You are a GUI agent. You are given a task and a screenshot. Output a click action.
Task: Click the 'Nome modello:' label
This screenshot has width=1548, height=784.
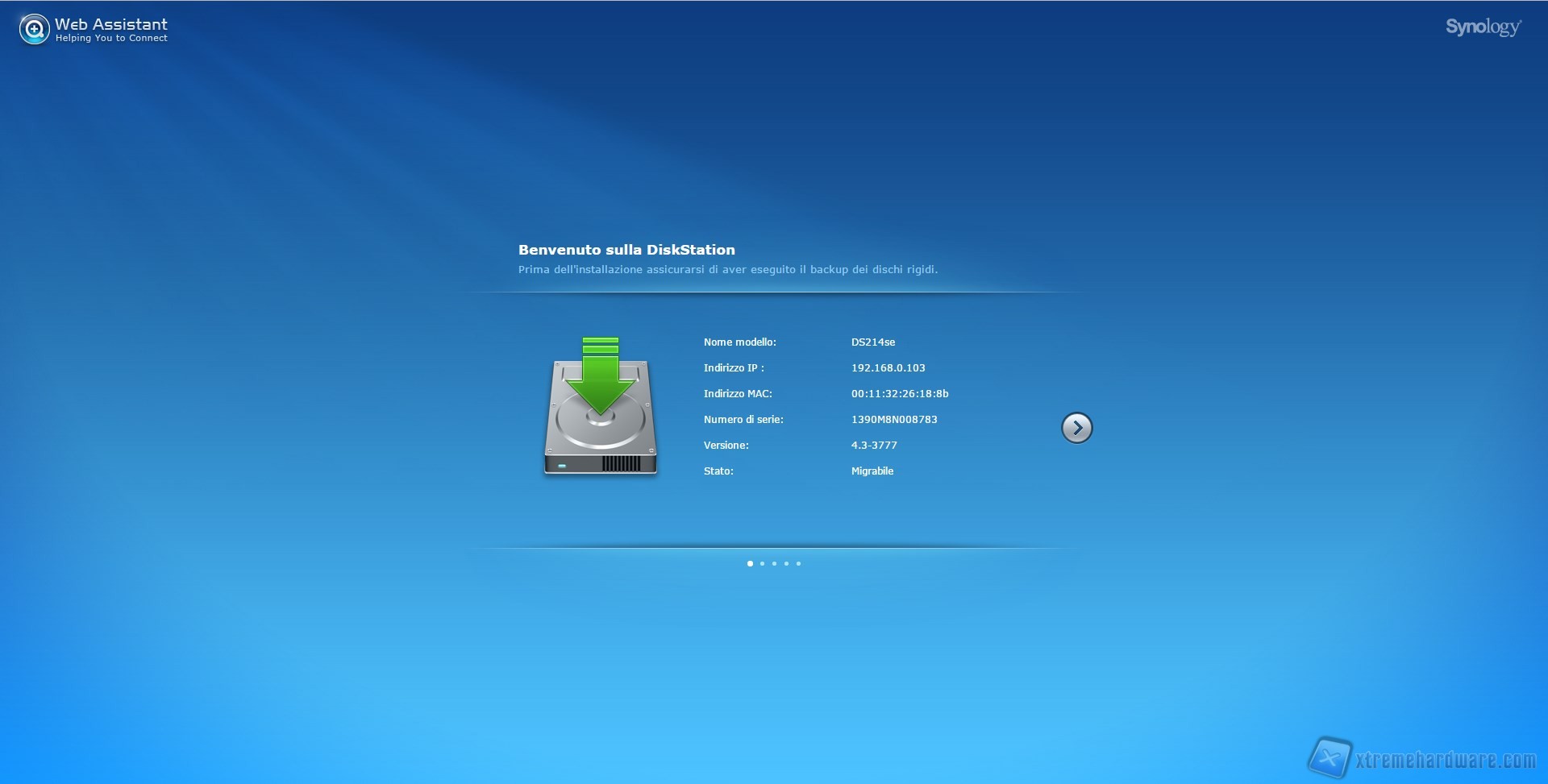click(x=739, y=342)
